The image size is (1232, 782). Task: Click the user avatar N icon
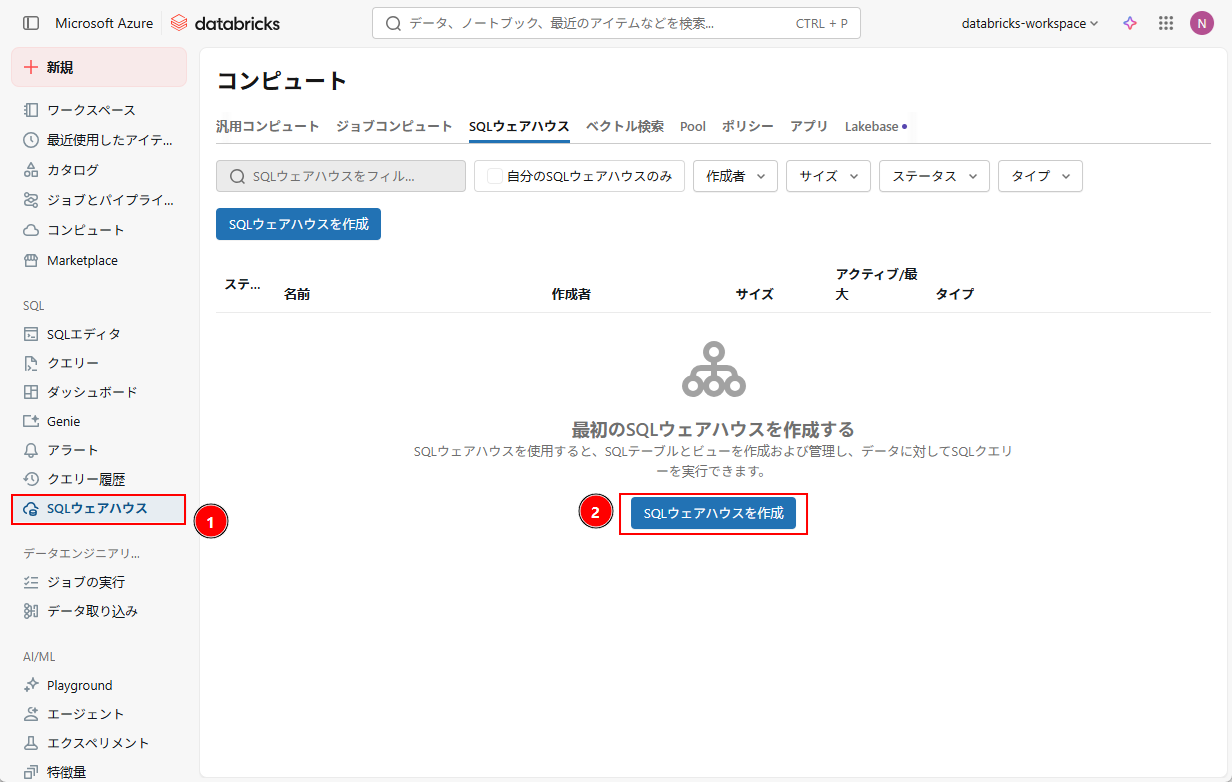point(1201,23)
